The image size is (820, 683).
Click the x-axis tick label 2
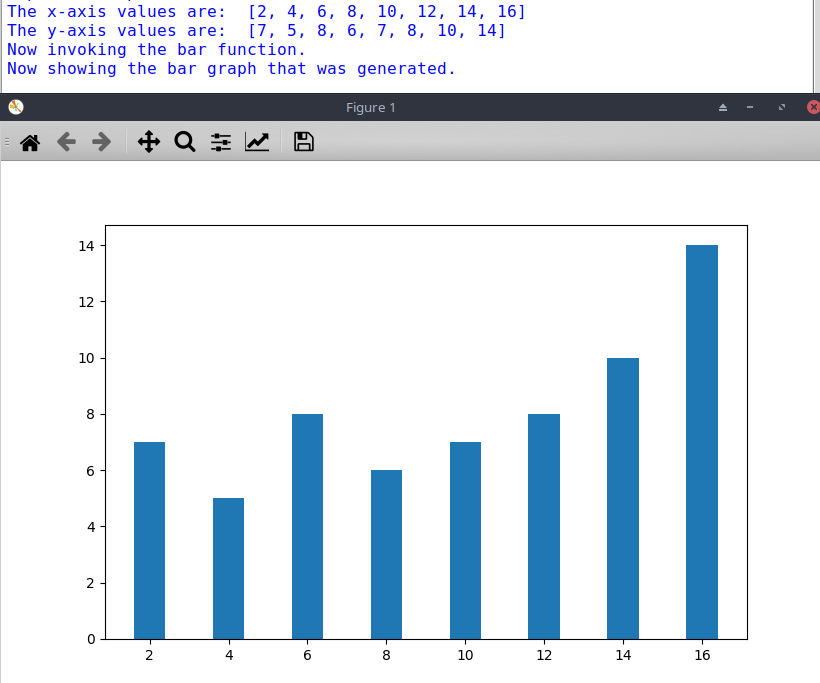(150, 655)
